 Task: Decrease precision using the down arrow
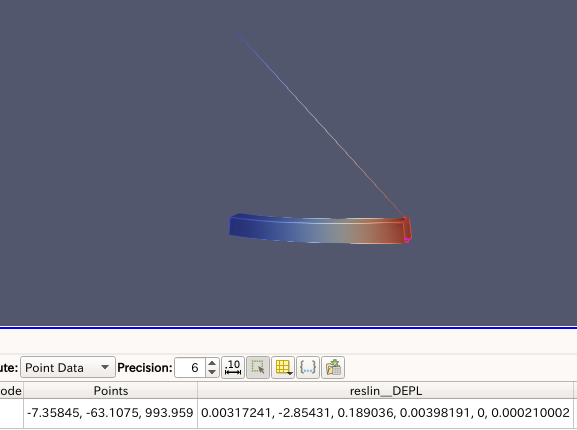click(212, 372)
